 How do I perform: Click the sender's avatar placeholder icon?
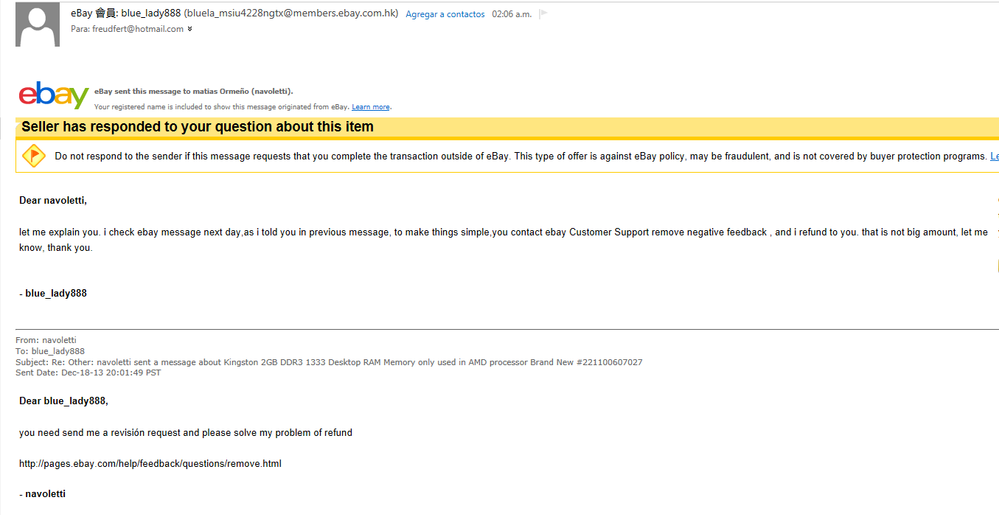point(38,25)
